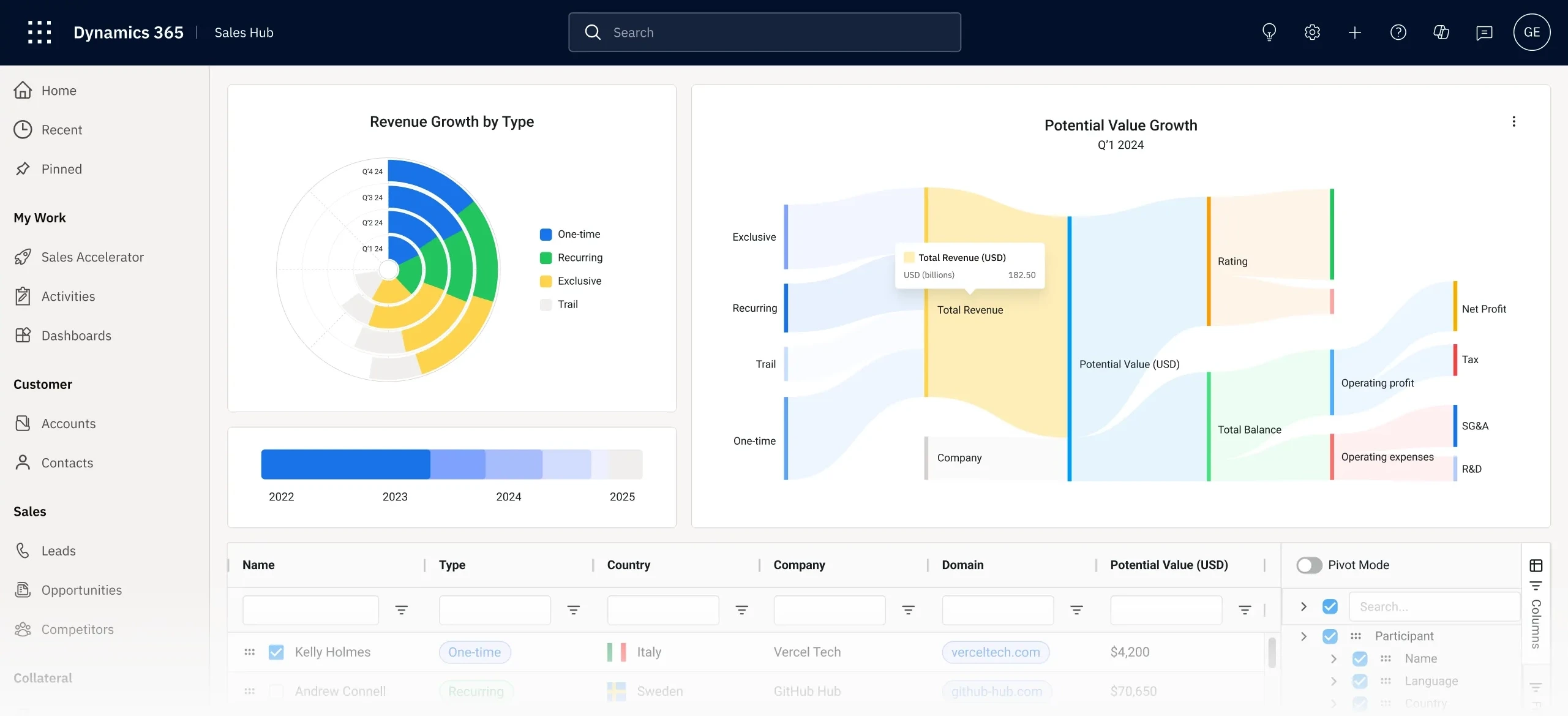The height and width of the screenshot is (716, 1568).
Task: Click the lightbulb insights icon
Action: coord(1269,32)
